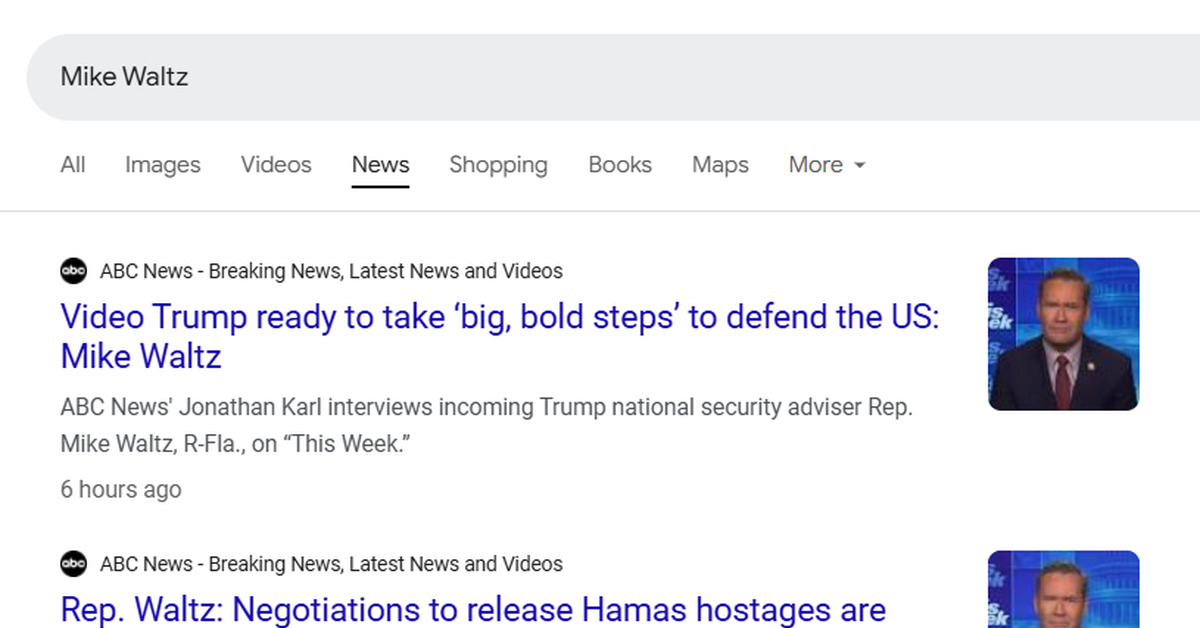Open the second article's thumbnail image

[x=1063, y=590]
